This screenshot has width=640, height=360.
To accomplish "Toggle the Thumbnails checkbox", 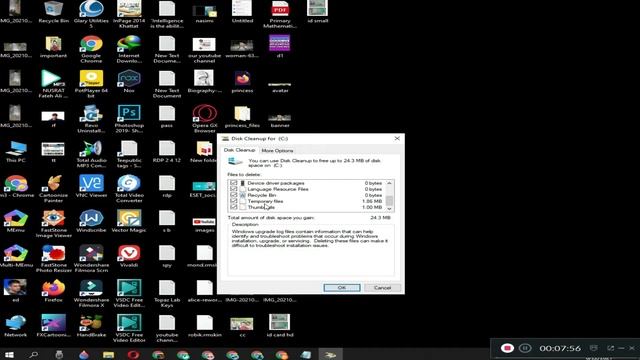I will tap(233, 207).
